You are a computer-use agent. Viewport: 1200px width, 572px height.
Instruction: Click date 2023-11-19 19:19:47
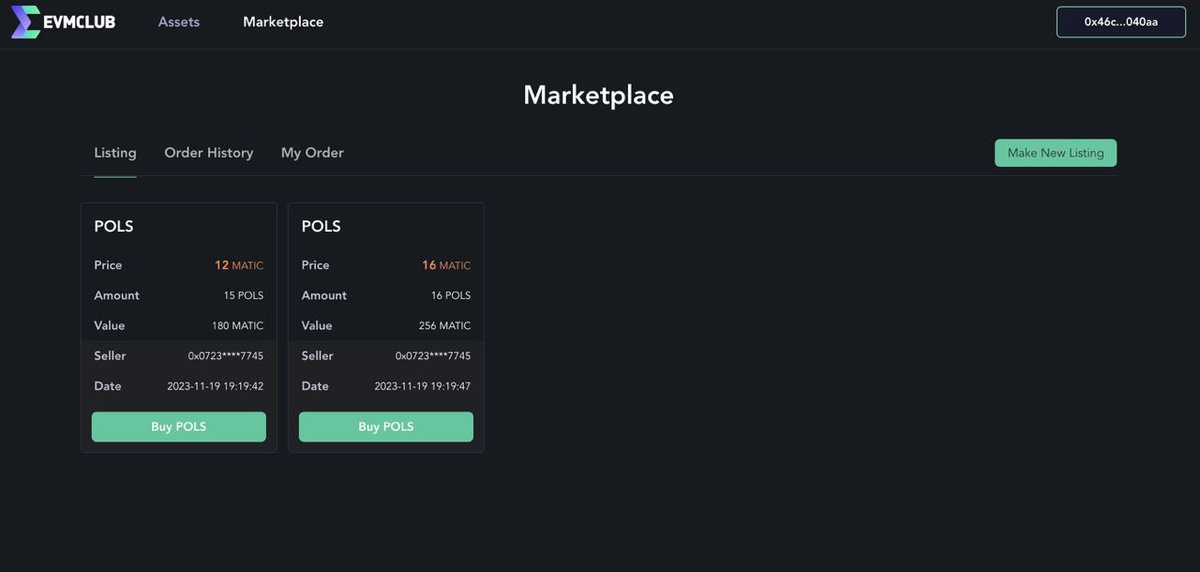tap(422, 386)
